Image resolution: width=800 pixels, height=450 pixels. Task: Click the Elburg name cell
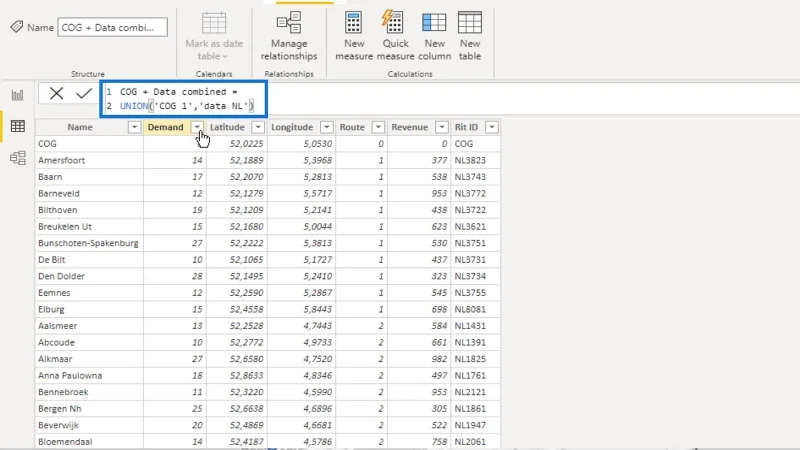pos(89,309)
